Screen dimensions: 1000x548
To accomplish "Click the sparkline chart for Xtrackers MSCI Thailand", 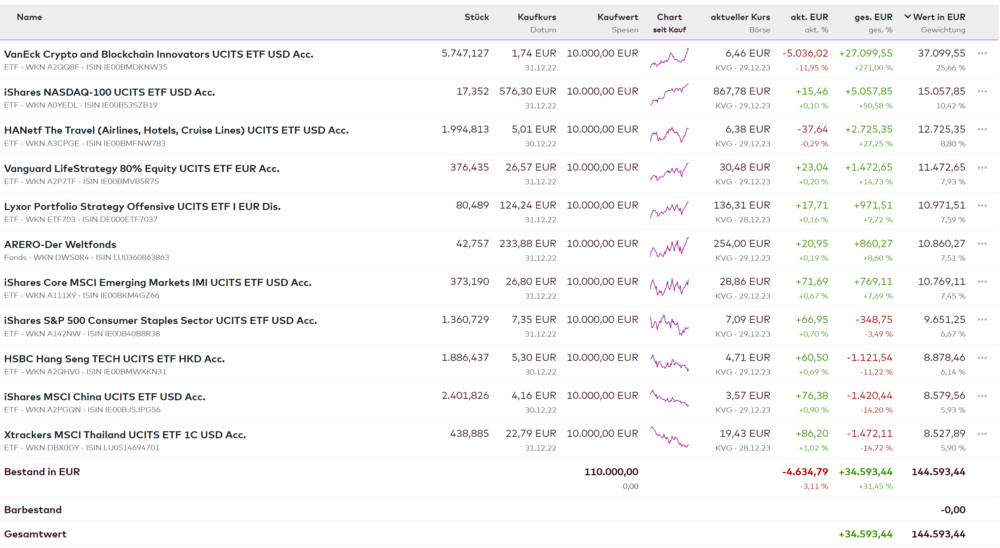I will (669, 438).
